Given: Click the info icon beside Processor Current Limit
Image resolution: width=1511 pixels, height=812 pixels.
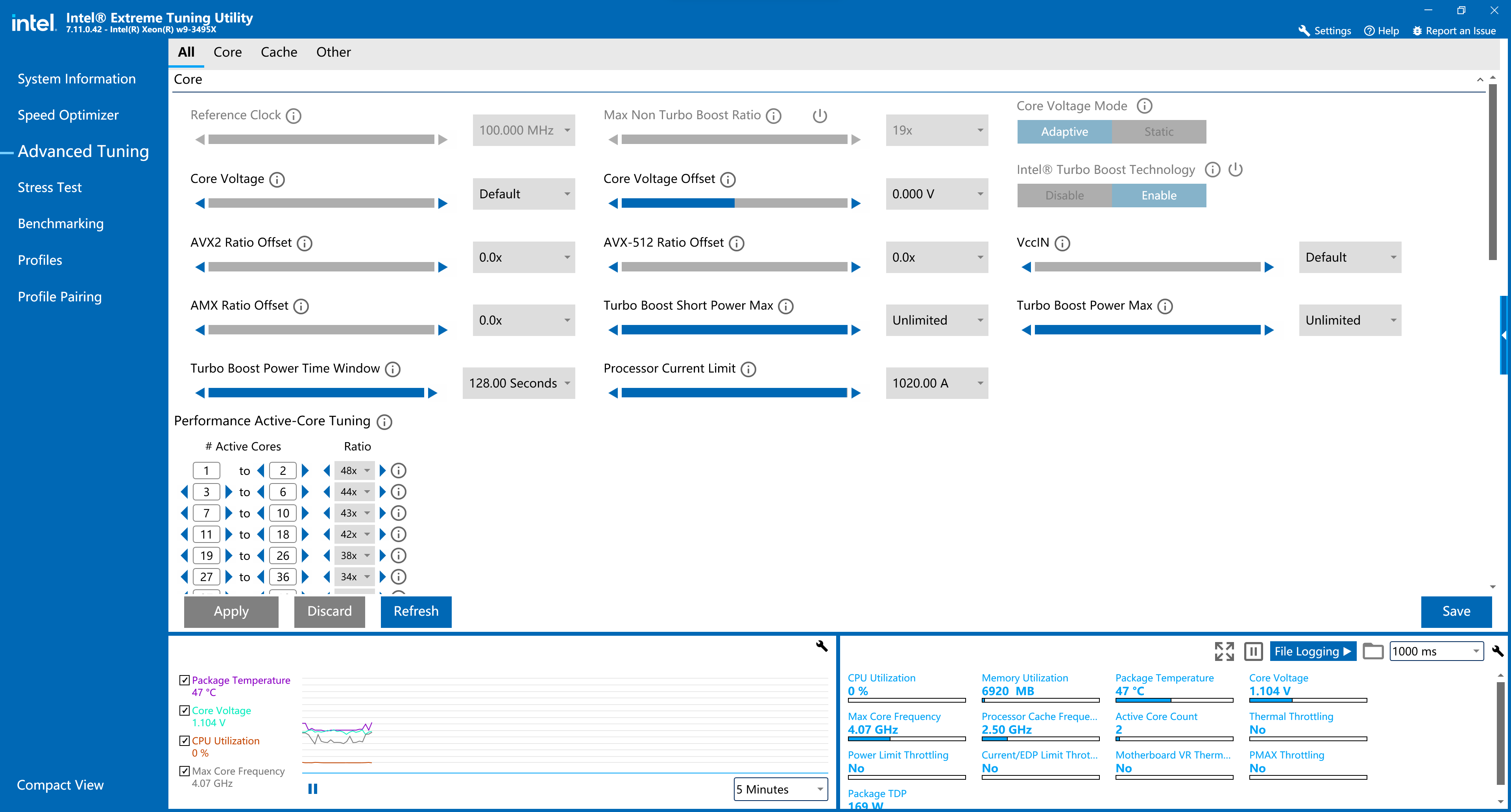Looking at the screenshot, I should (748, 369).
